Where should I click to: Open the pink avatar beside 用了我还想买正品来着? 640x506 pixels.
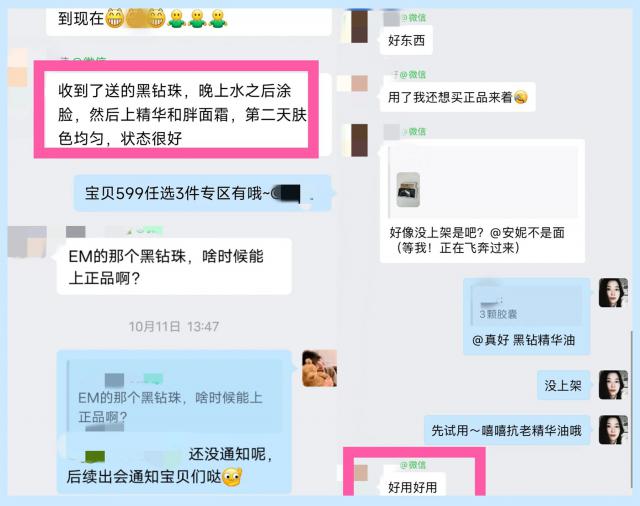click(x=359, y=83)
